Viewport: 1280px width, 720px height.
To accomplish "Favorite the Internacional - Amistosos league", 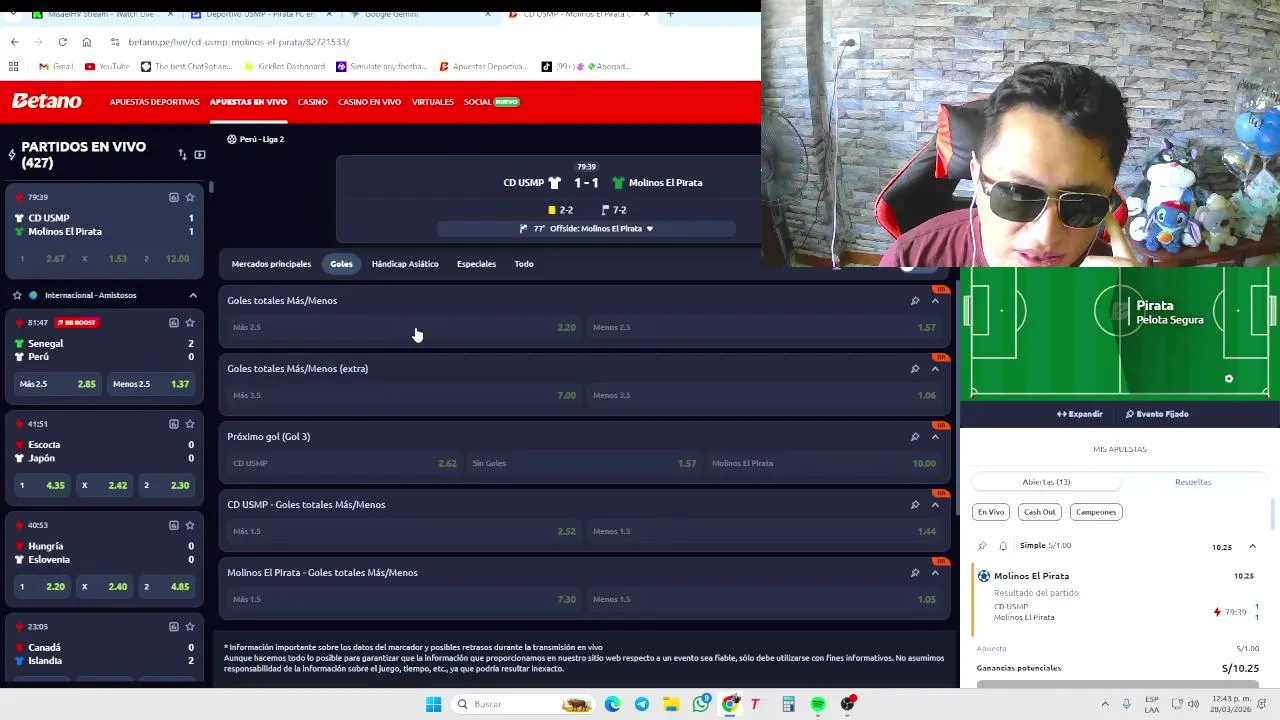I will coord(17,295).
